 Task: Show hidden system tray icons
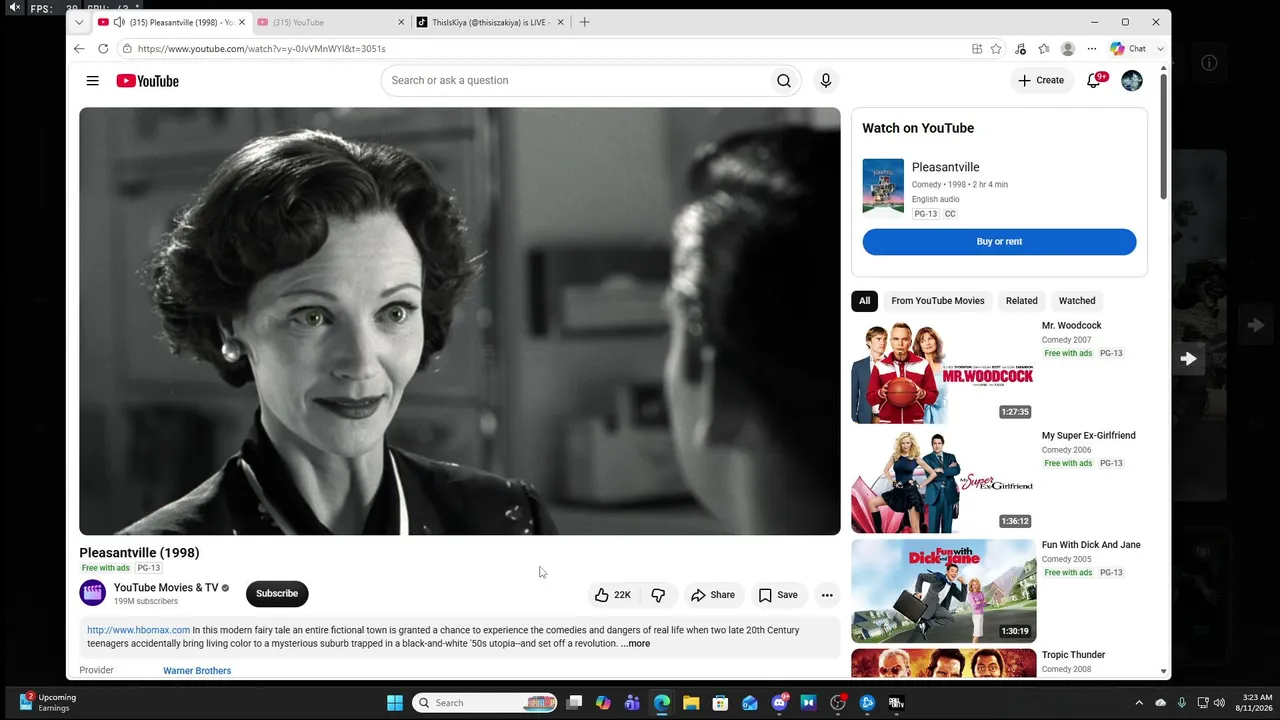coord(1138,703)
